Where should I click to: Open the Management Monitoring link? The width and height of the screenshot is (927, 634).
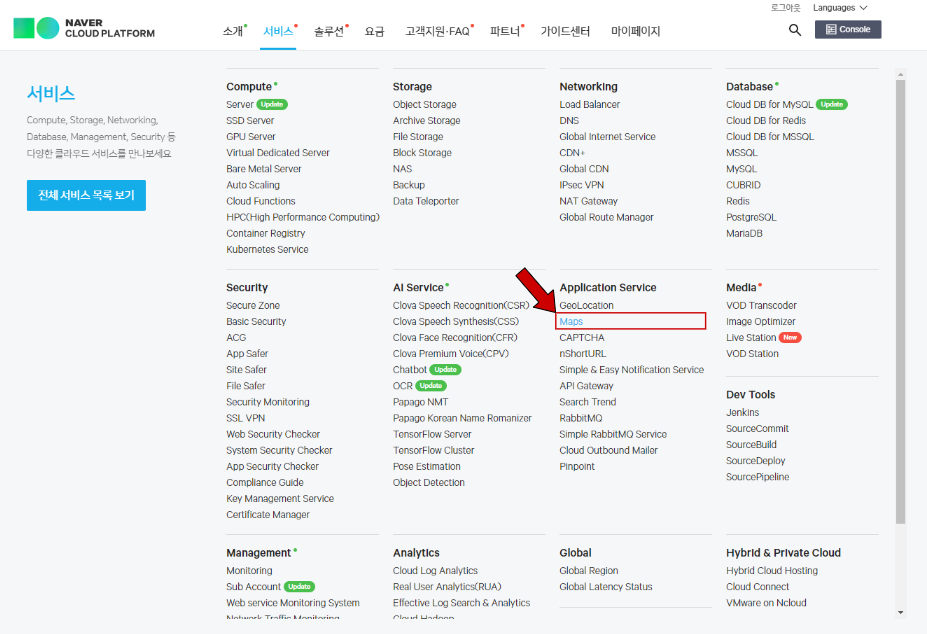coord(249,571)
